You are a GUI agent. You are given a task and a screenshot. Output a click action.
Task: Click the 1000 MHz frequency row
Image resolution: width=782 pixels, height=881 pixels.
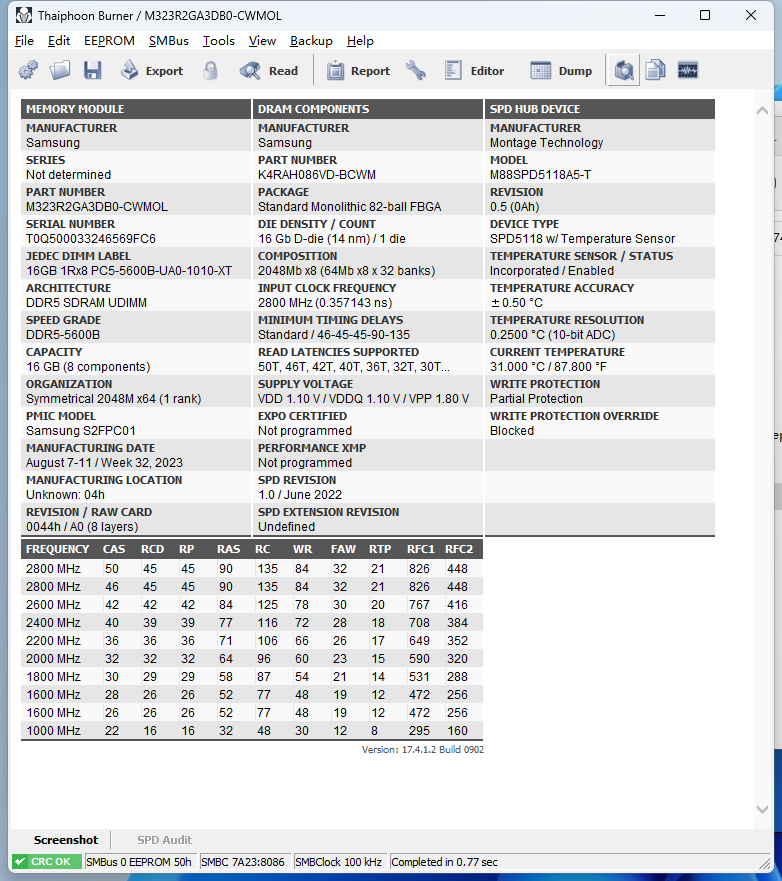click(252, 730)
